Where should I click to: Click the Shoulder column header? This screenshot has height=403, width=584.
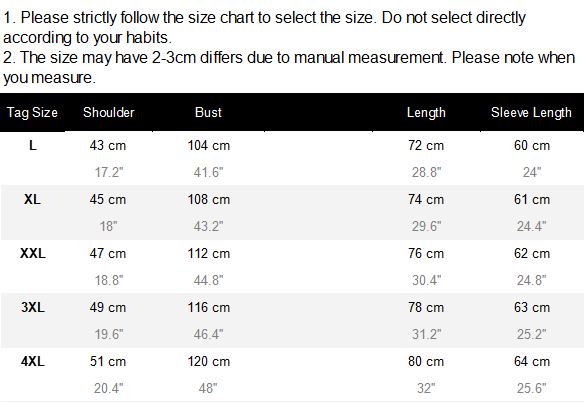click(x=108, y=112)
